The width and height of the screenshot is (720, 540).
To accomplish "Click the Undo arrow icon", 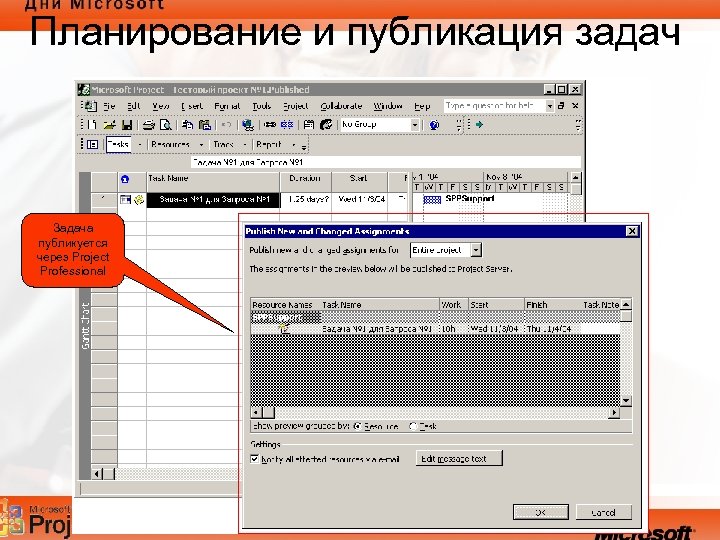I will (226, 124).
